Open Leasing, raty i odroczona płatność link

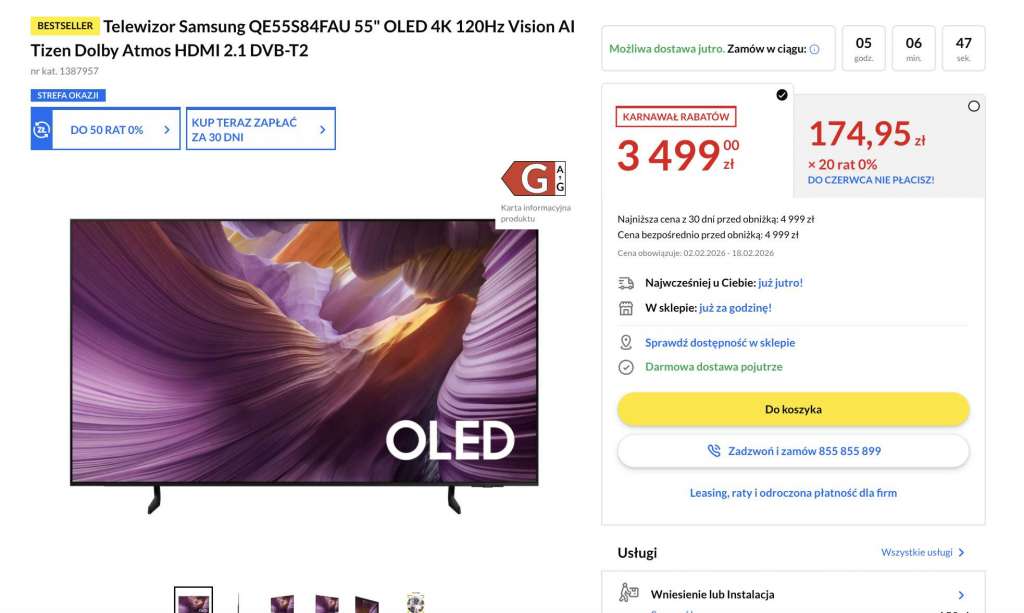point(793,492)
